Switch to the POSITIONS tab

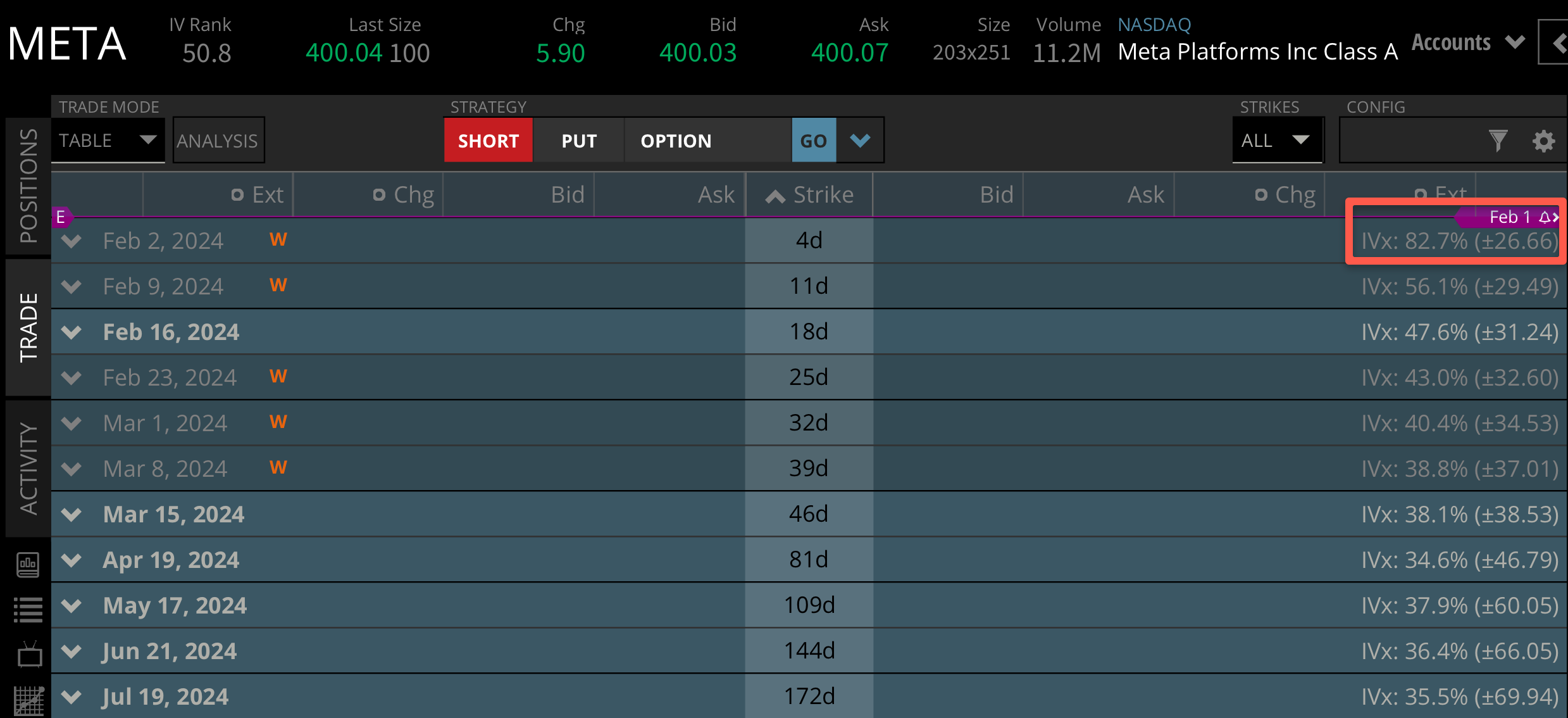(x=28, y=186)
